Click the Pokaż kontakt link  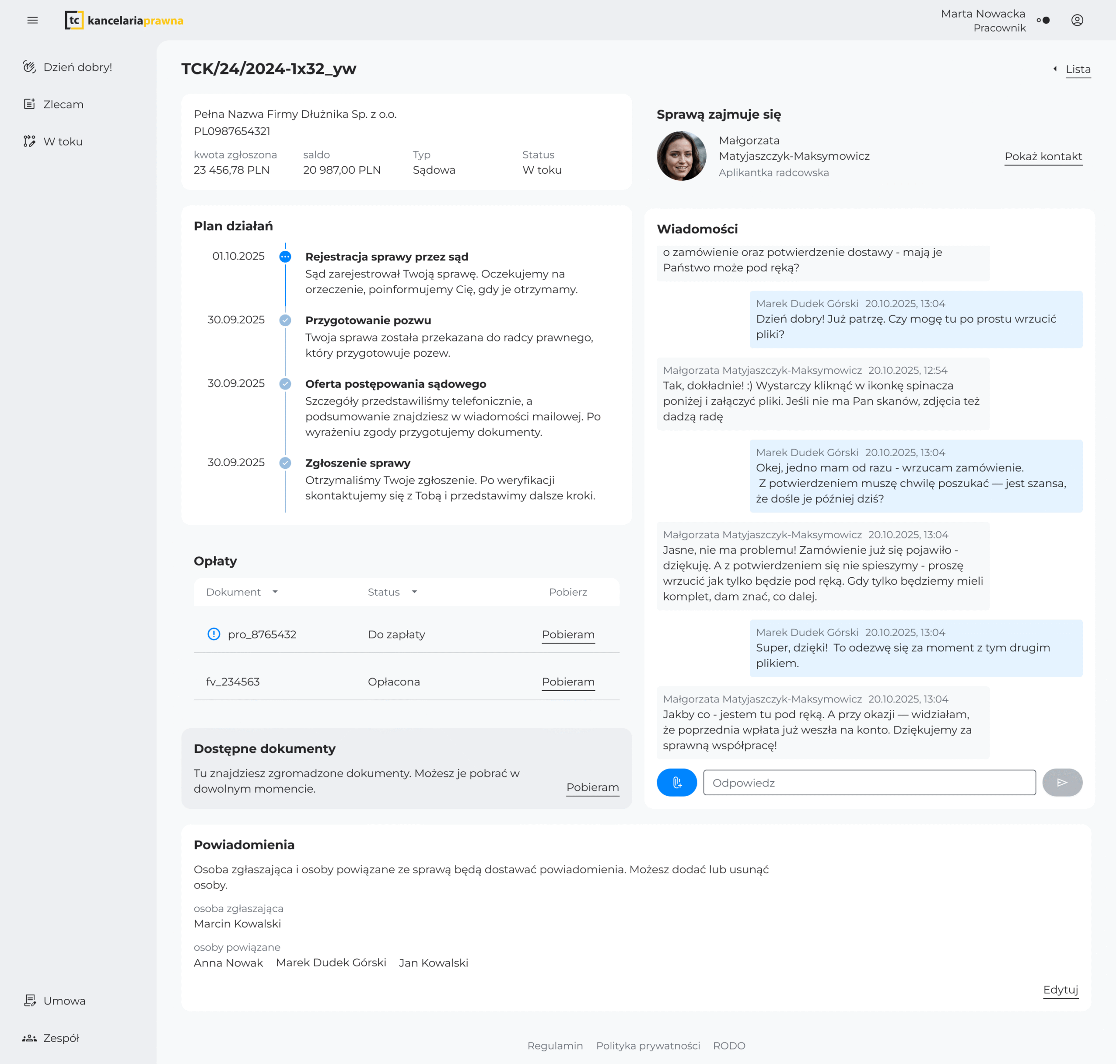pos(1043,157)
